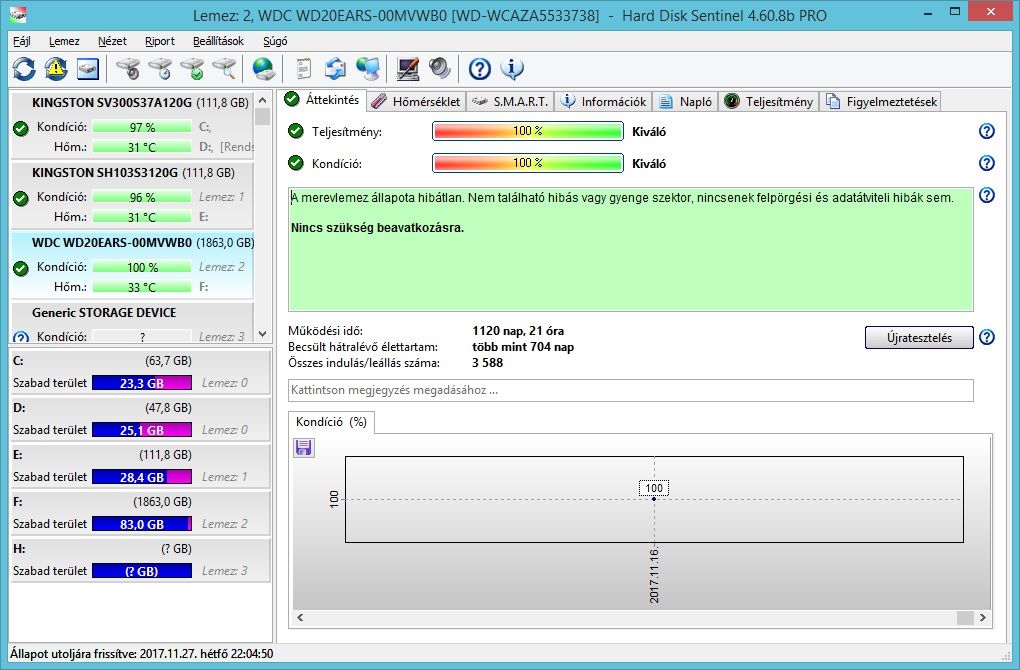This screenshot has height=670, width=1020.
Task: Open the Riport menu
Action: tap(159, 41)
